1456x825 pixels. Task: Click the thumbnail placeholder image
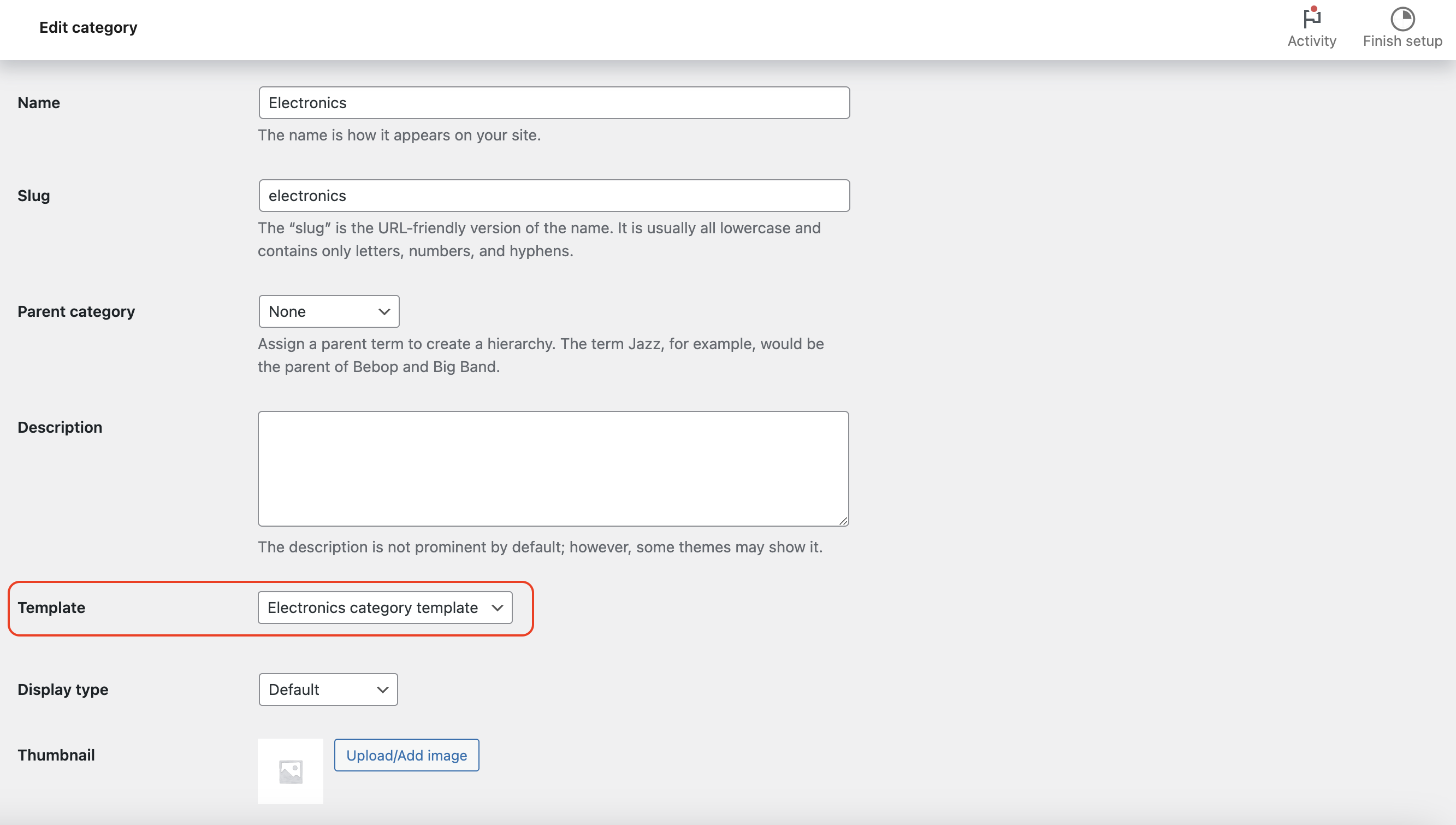(x=291, y=771)
